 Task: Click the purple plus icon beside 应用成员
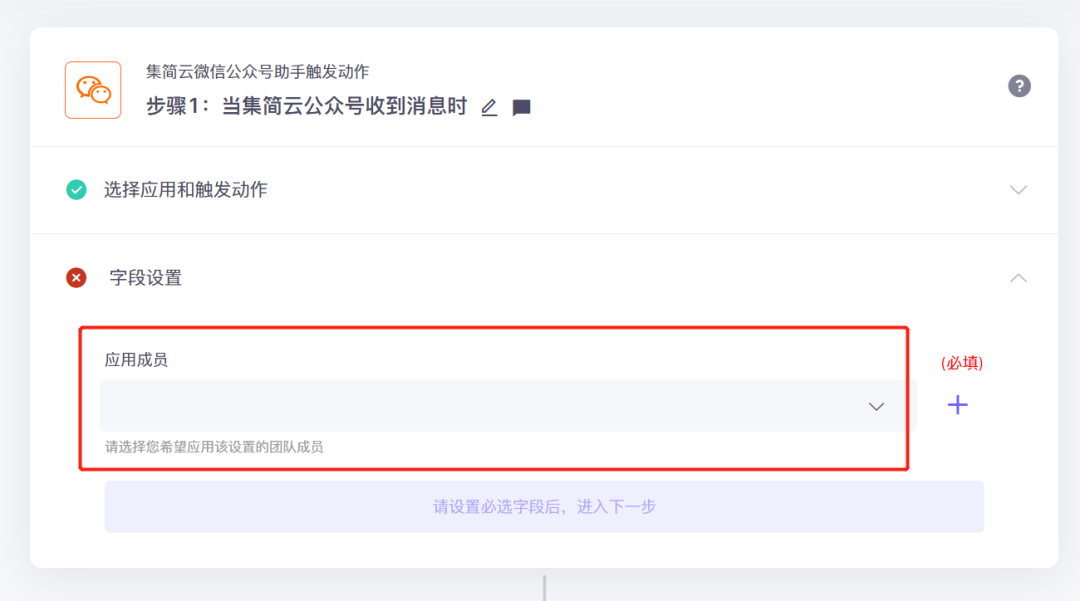[957, 405]
